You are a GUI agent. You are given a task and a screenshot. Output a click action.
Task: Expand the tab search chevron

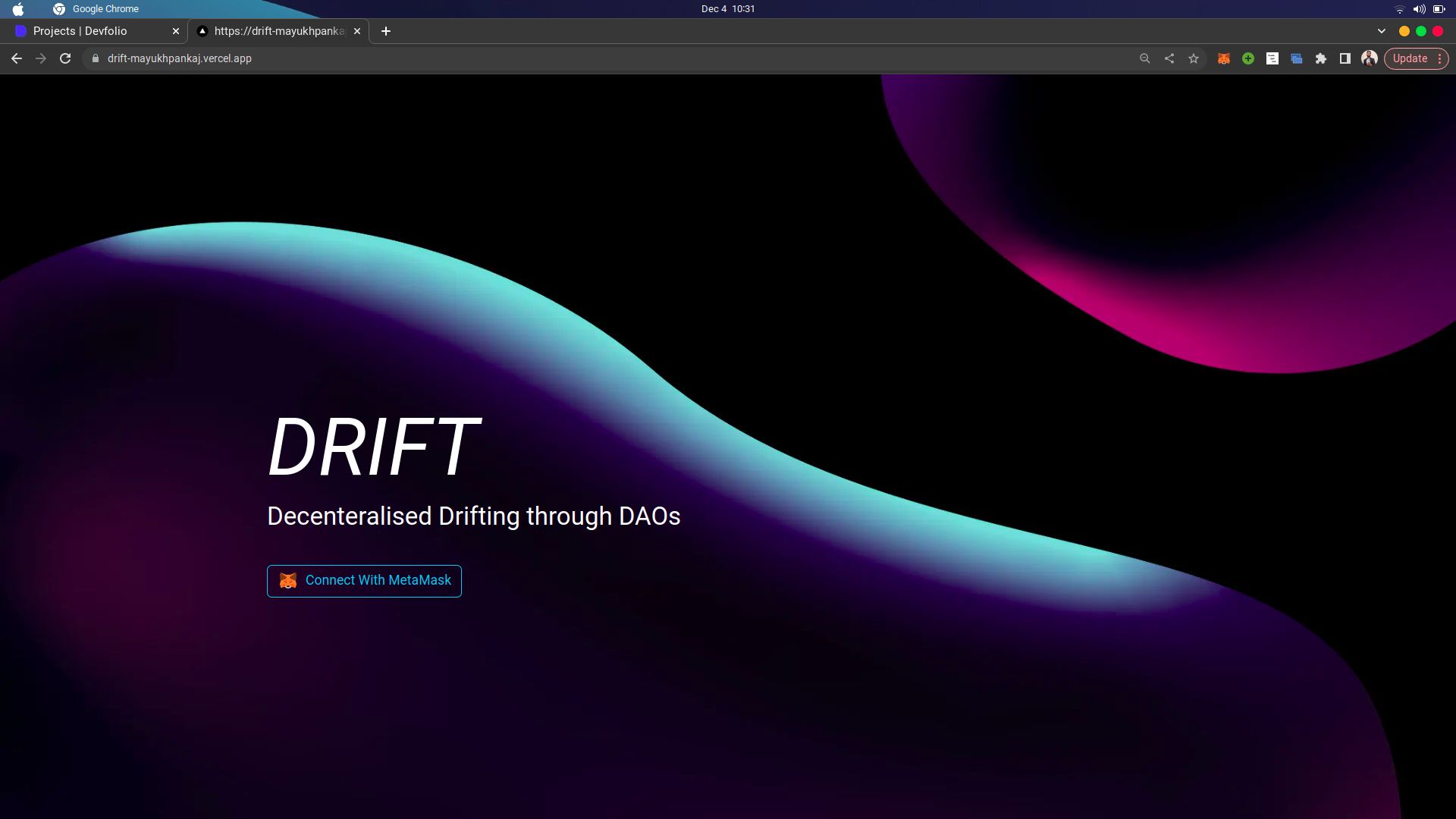click(x=1382, y=31)
